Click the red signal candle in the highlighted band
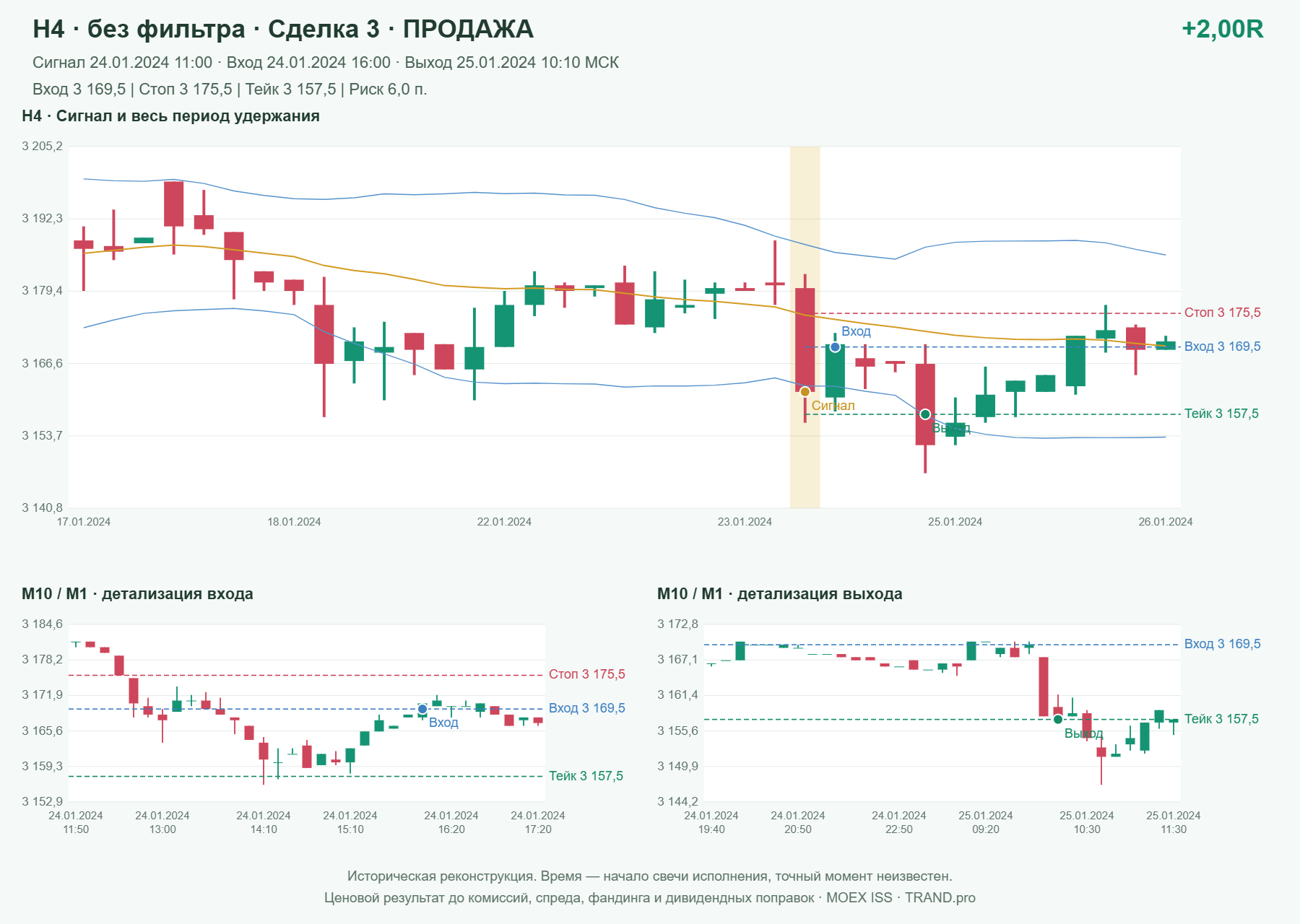This screenshot has height=924, width=1300. pyautogui.click(x=805, y=340)
